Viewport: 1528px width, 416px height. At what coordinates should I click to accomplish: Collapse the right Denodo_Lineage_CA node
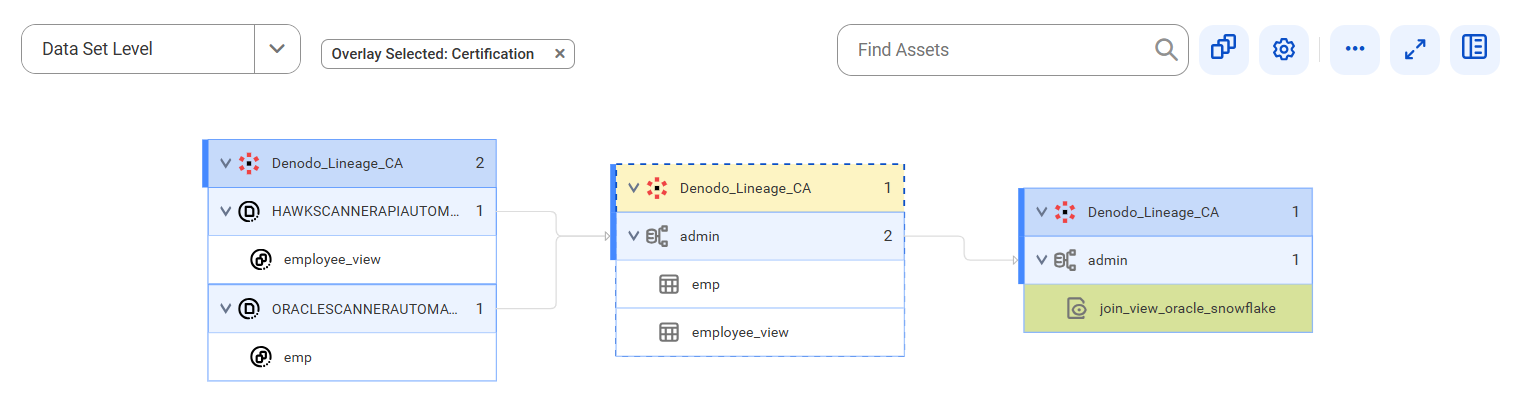[1041, 212]
